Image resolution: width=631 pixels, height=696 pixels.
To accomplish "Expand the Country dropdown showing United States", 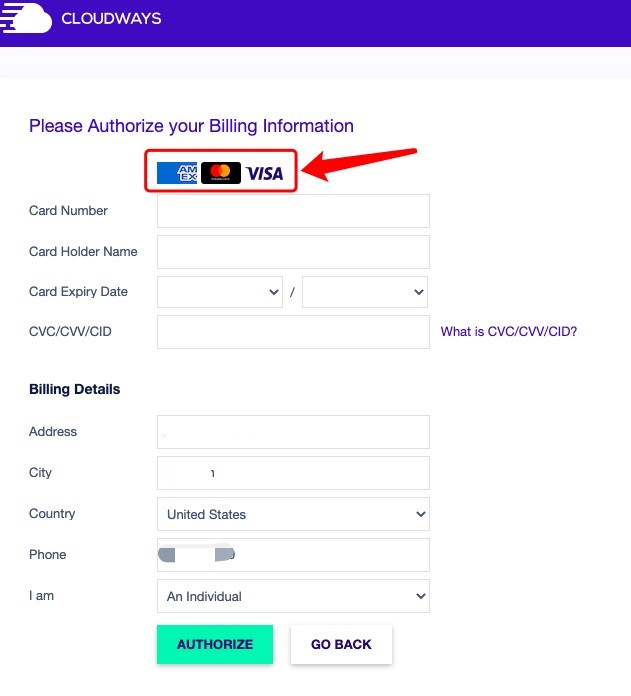I will pyautogui.click(x=293, y=514).
